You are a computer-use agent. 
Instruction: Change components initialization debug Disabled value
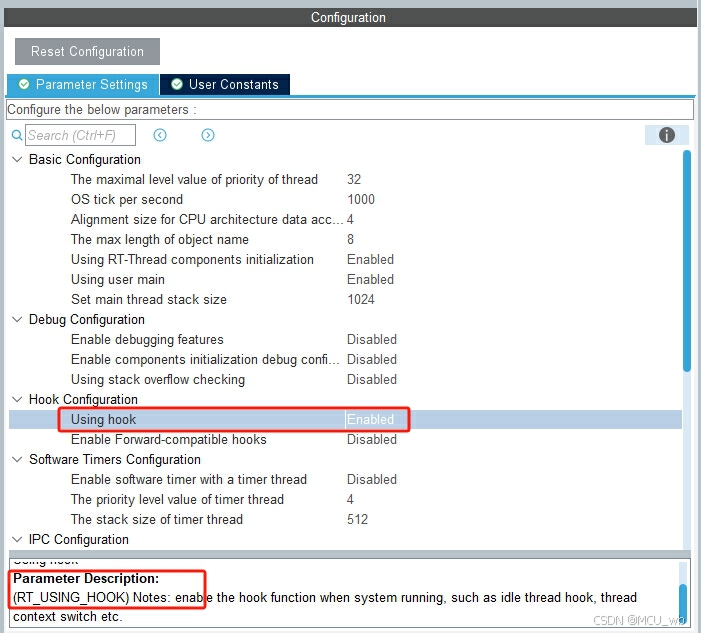tap(372, 360)
